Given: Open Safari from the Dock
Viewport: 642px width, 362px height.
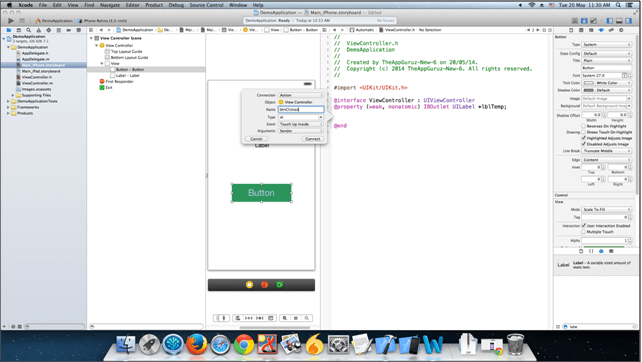Looking at the screenshot, I should [x=220, y=344].
